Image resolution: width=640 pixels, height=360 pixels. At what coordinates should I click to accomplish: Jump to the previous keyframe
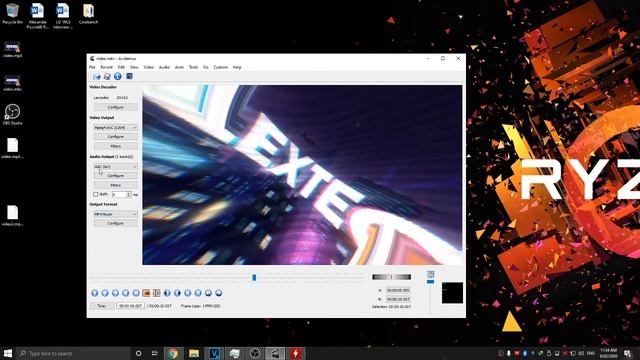coord(126,293)
